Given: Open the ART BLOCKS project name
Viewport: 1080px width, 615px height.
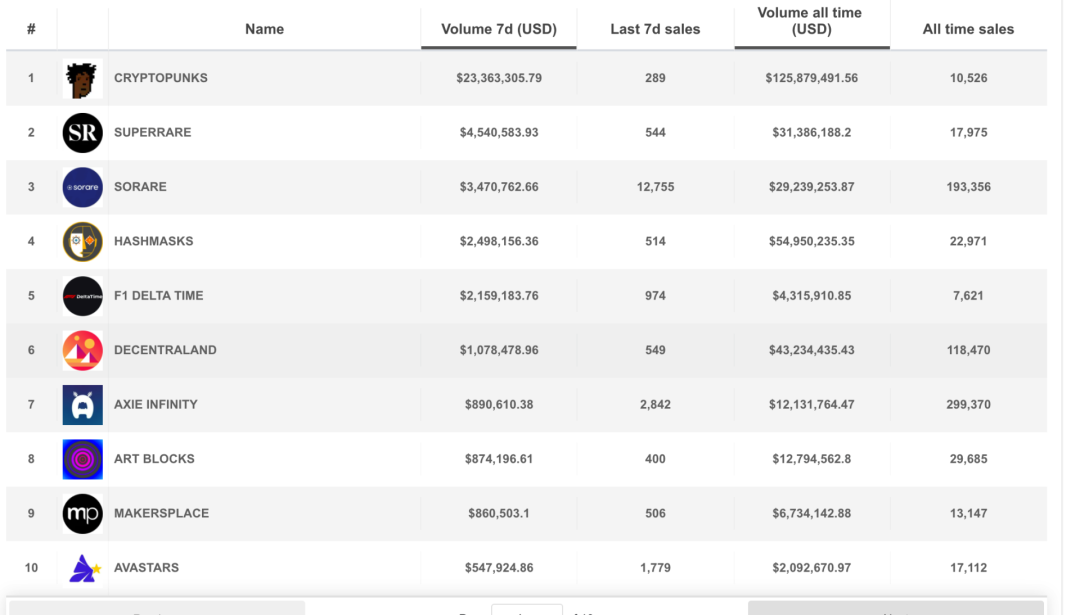Looking at the screenshot, I should click(154, 459).
